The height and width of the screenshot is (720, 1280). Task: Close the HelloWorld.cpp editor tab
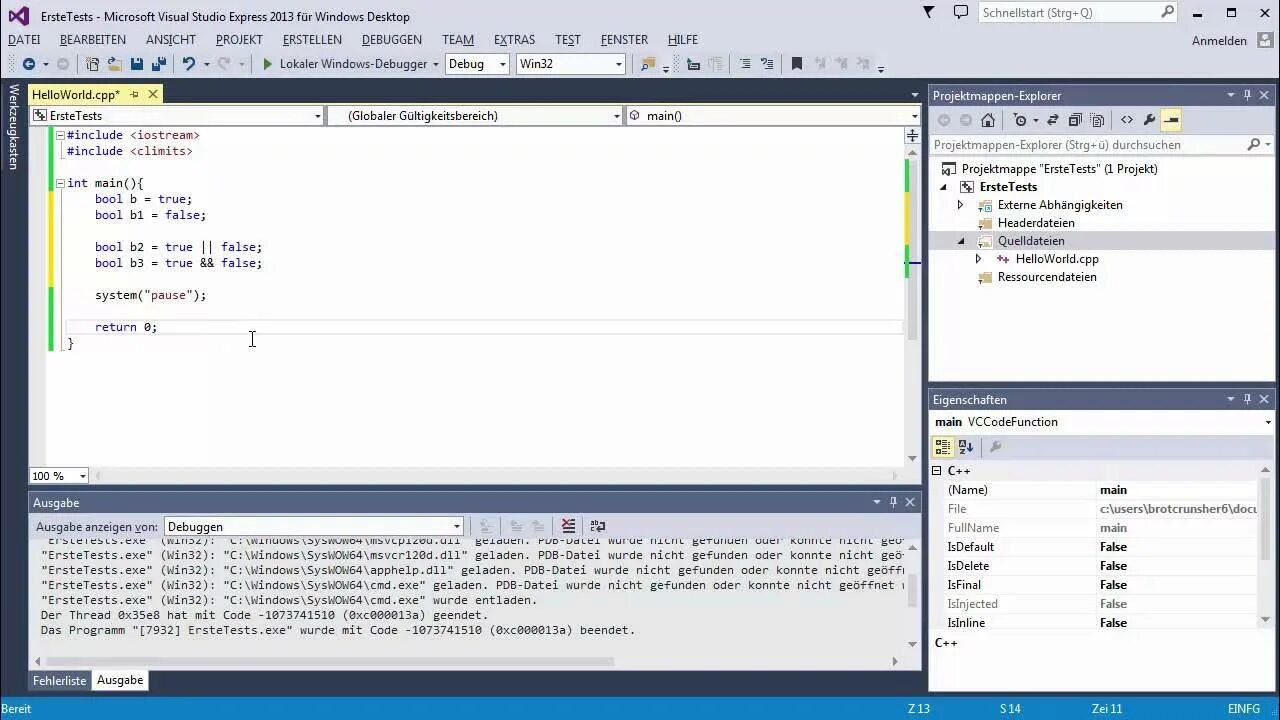coord(153,94)
